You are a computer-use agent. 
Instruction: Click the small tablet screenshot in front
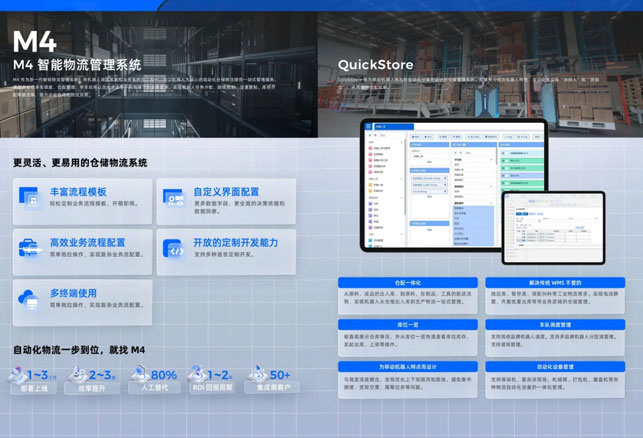pos(554,228)
